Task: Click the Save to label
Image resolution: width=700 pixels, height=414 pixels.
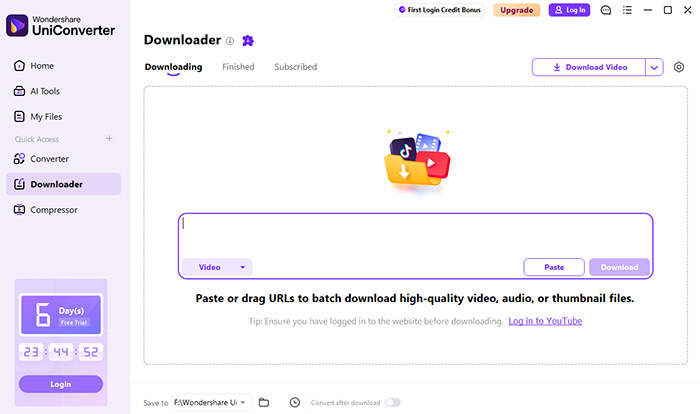Action: (x=155, y=403)
